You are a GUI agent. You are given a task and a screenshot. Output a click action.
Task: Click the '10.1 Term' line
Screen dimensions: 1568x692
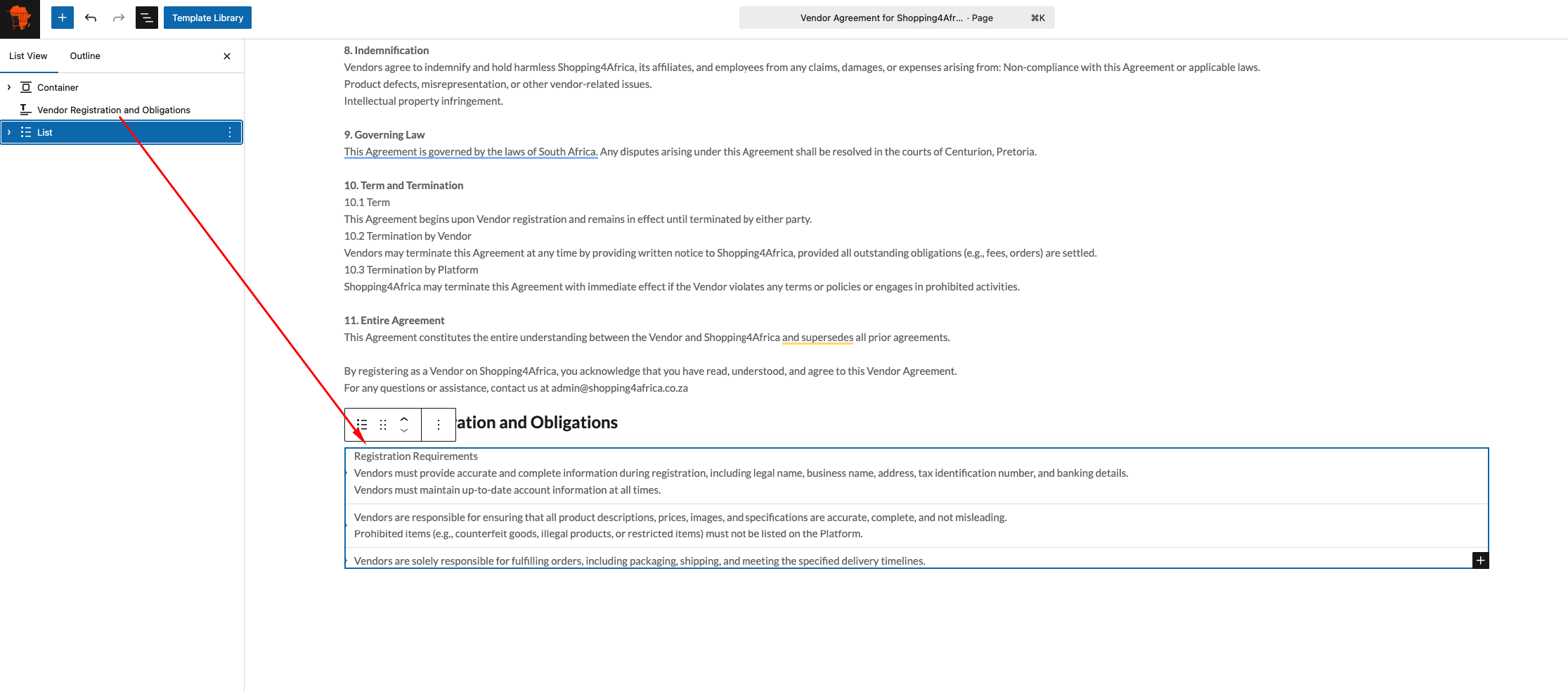click(x=367, y=203)
